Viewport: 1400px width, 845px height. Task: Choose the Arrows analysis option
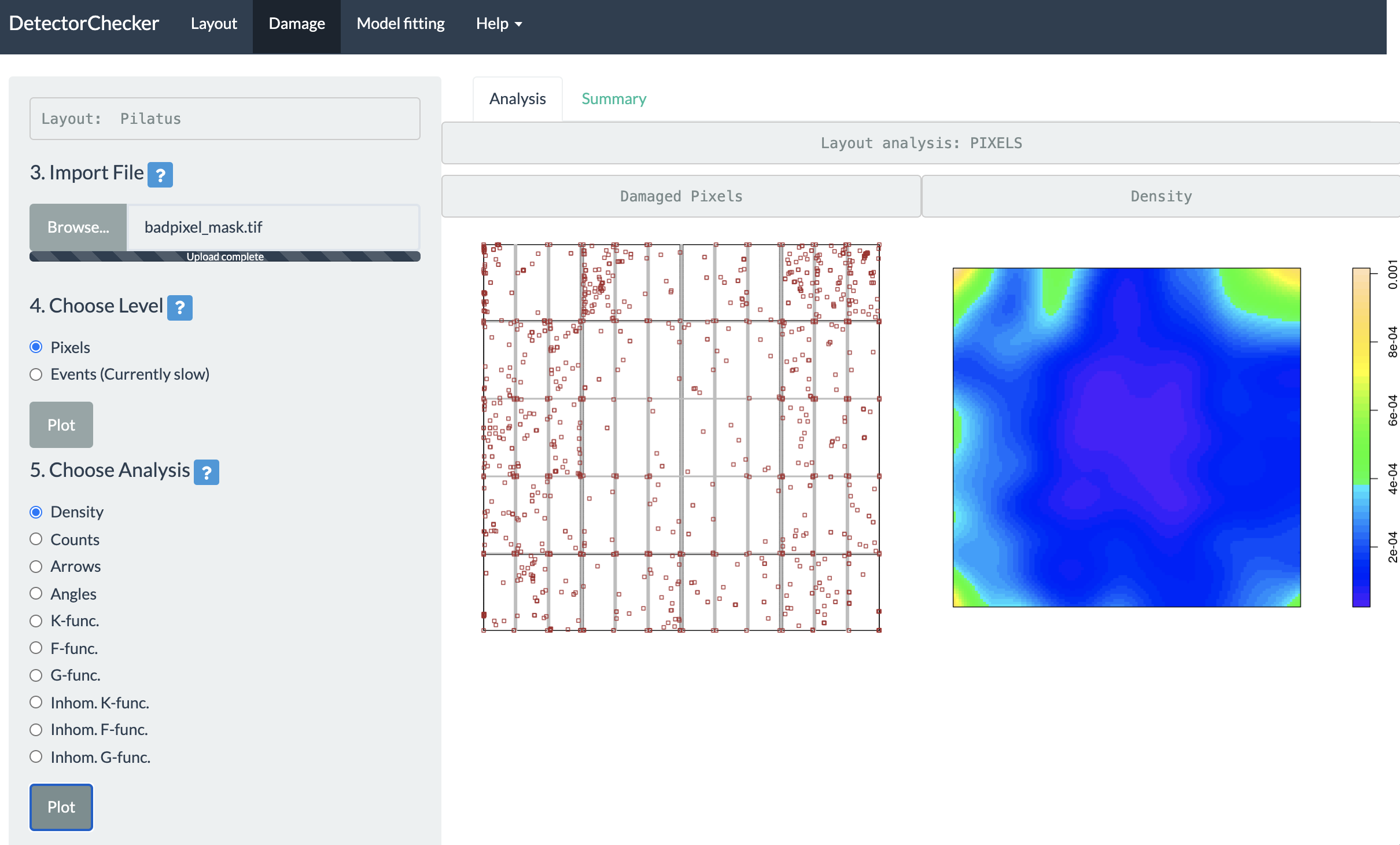point(36,566)
